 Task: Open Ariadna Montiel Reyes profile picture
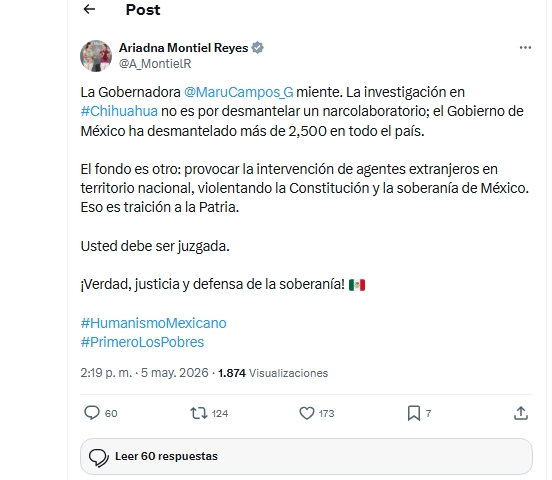coord(96,56)
